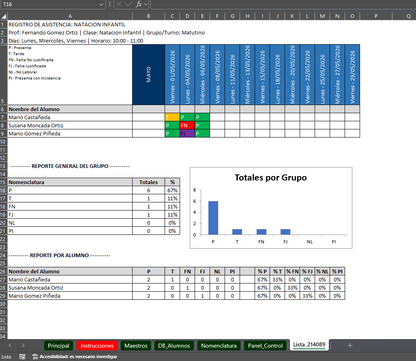Select column B header
The width and height of the screenshot is (416, 361).
pyautogui.click(x=148, y=16)
